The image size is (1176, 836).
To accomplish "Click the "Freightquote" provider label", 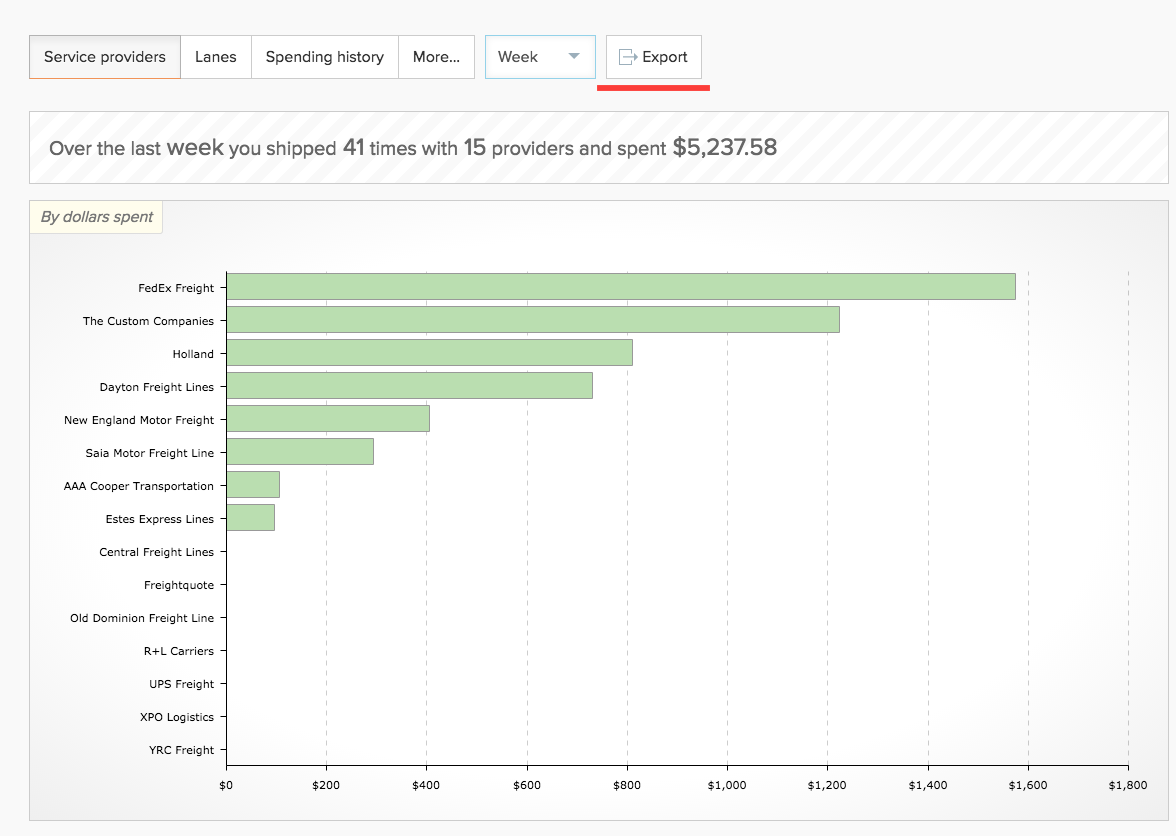I will point(179,585).
